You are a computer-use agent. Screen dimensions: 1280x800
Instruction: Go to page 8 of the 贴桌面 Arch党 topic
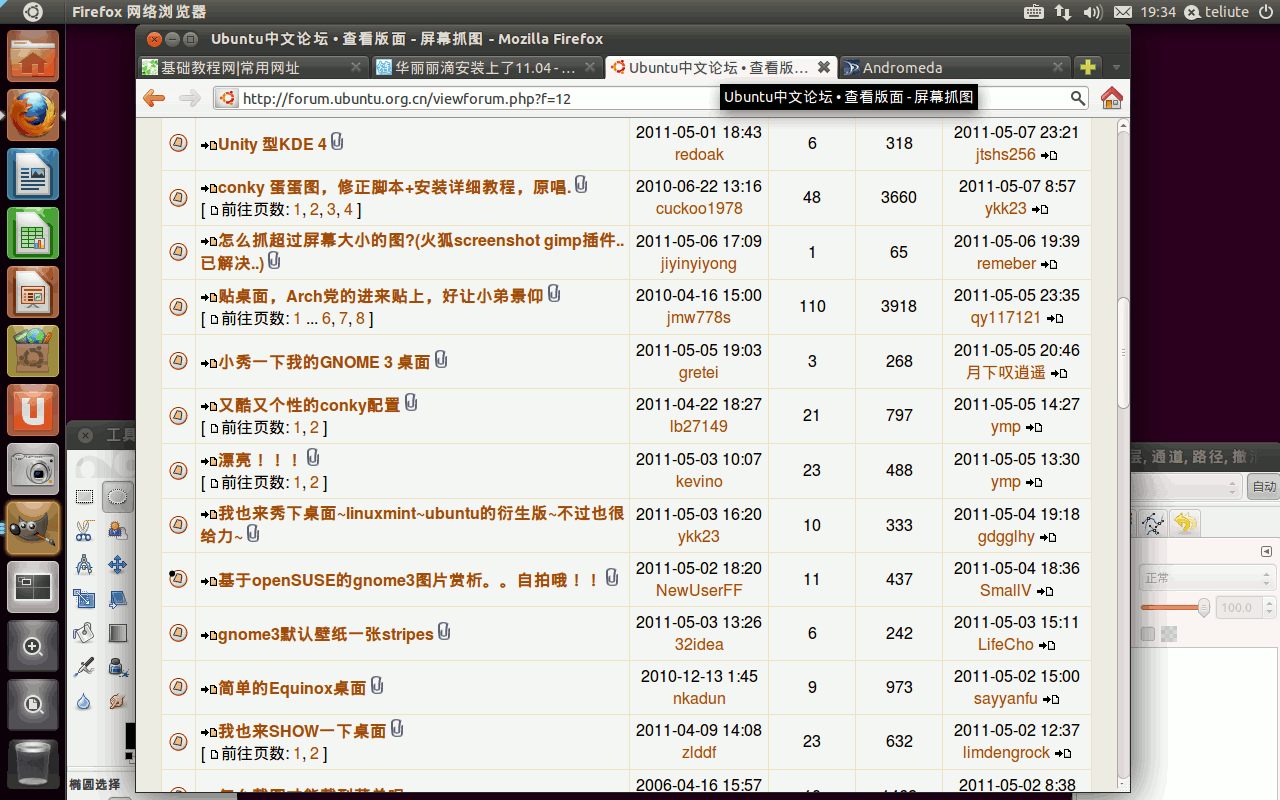pos(360,319)
